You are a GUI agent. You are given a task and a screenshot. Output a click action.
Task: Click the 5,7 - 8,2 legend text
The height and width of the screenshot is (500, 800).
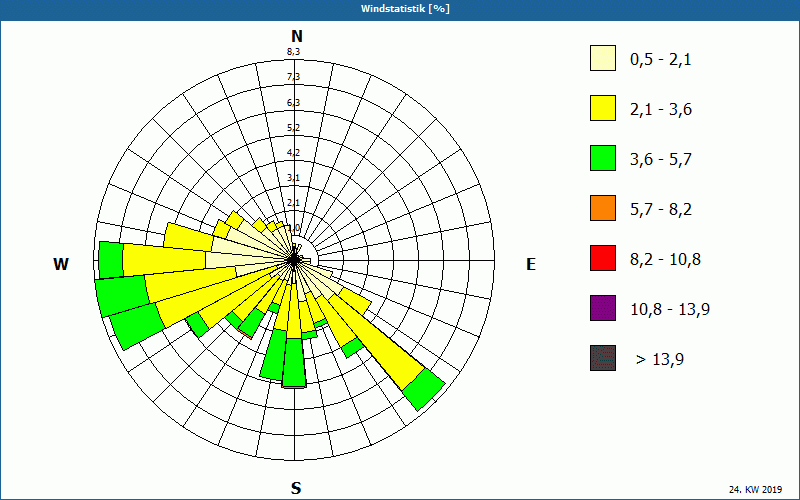[x=661, y=210]
